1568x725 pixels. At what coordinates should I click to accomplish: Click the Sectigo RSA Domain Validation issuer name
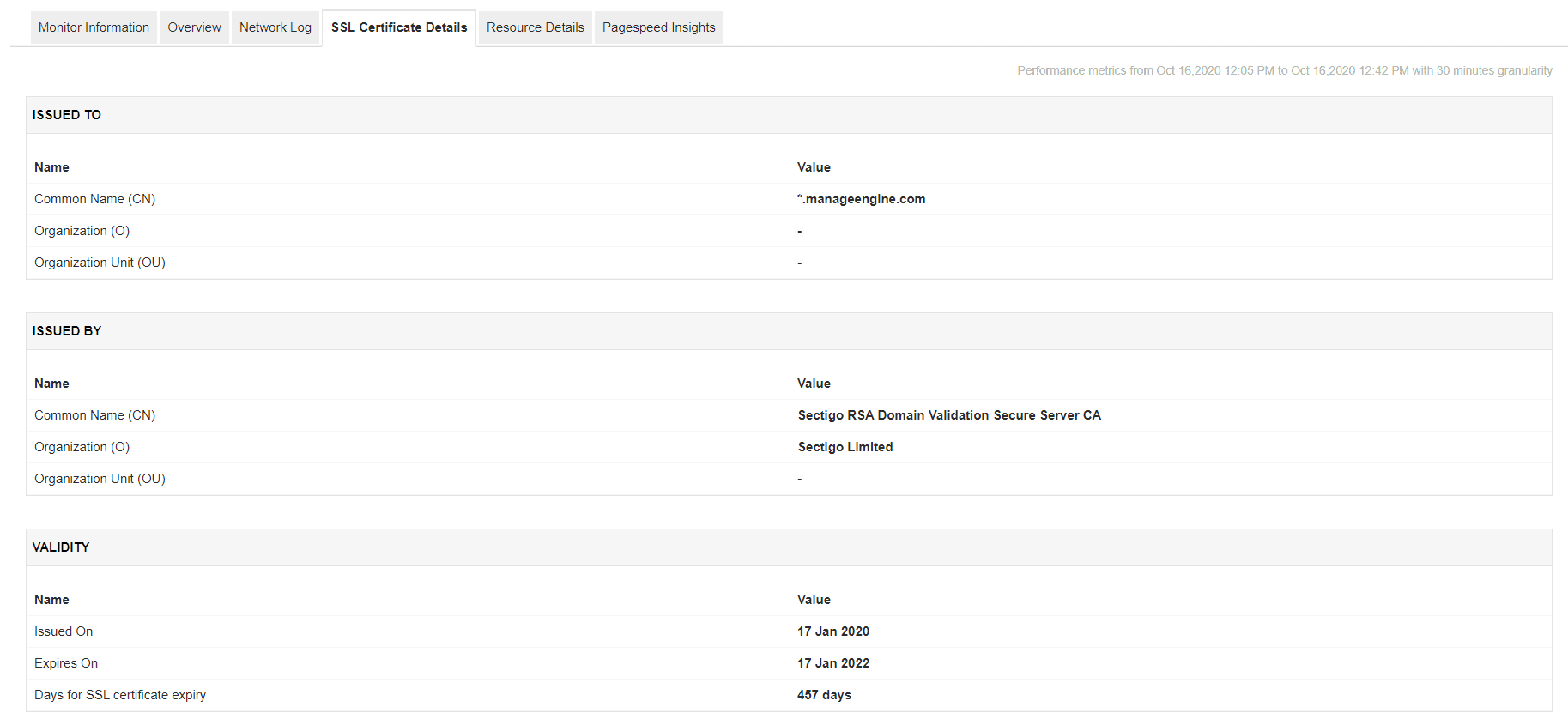(948, 415)
